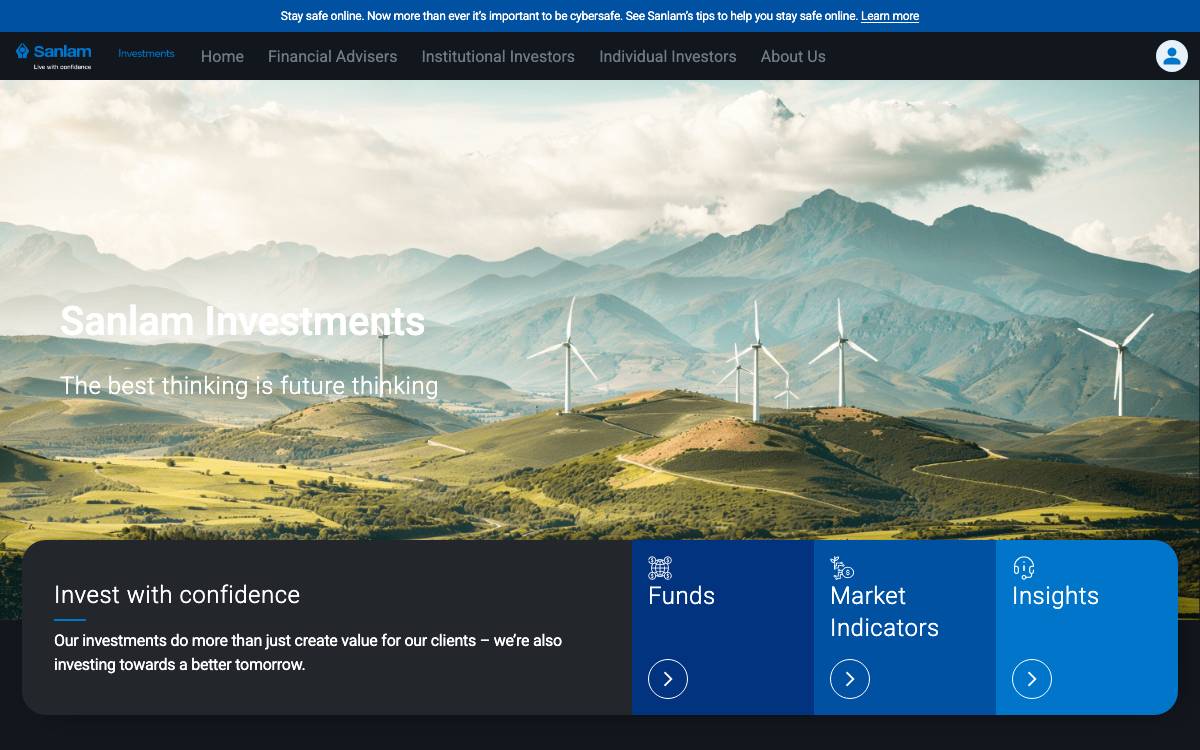Open the Institutional Investors menu

[498, 56]
